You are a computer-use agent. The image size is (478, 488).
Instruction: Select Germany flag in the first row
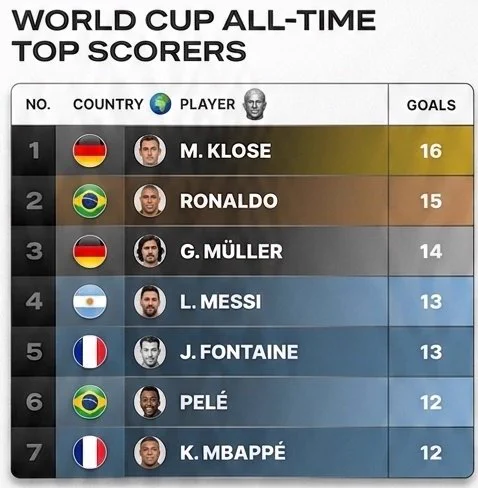[90, 151]
